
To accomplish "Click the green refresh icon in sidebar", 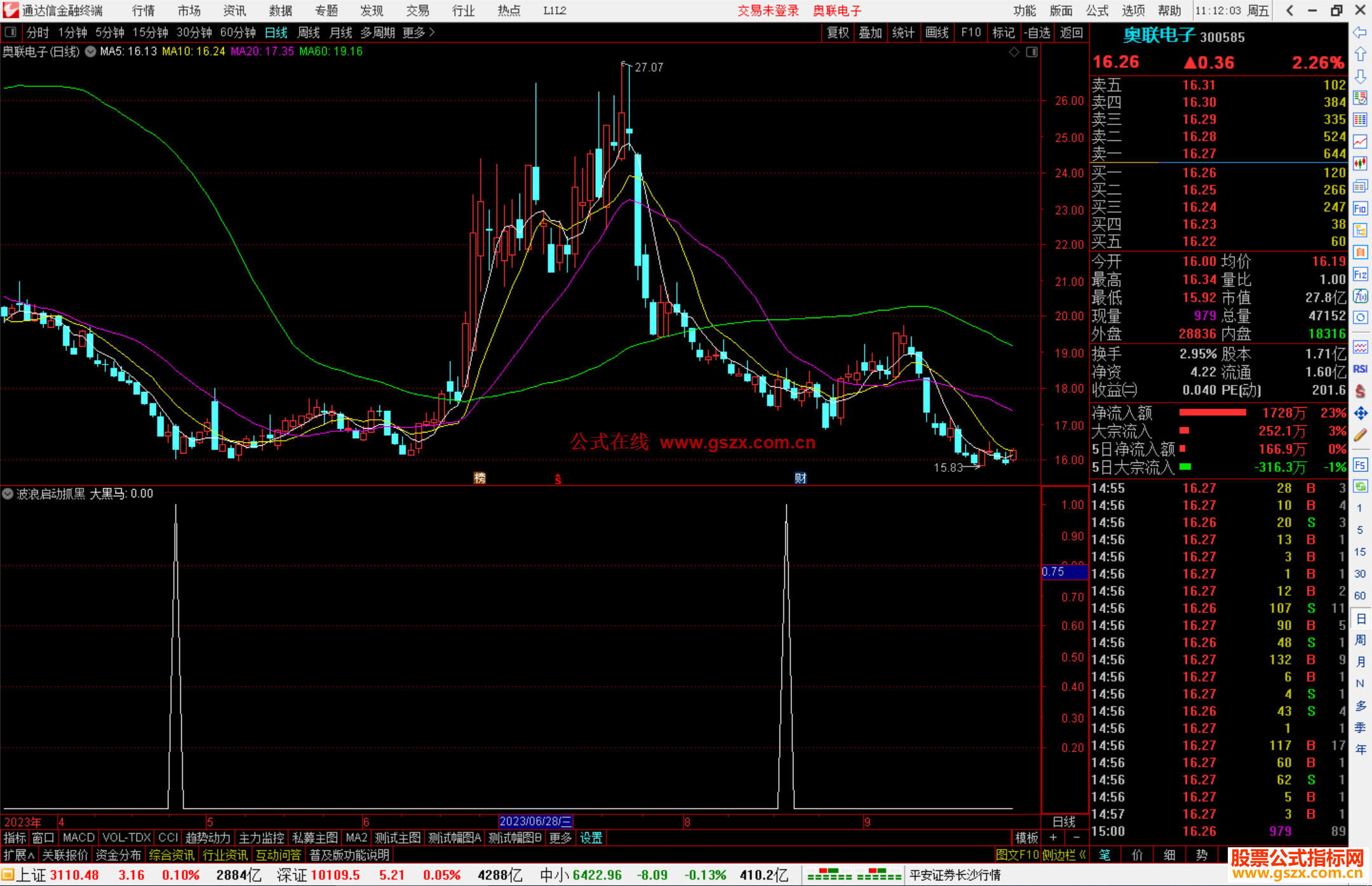I will pyautogui.click(x=1360, y=487).
